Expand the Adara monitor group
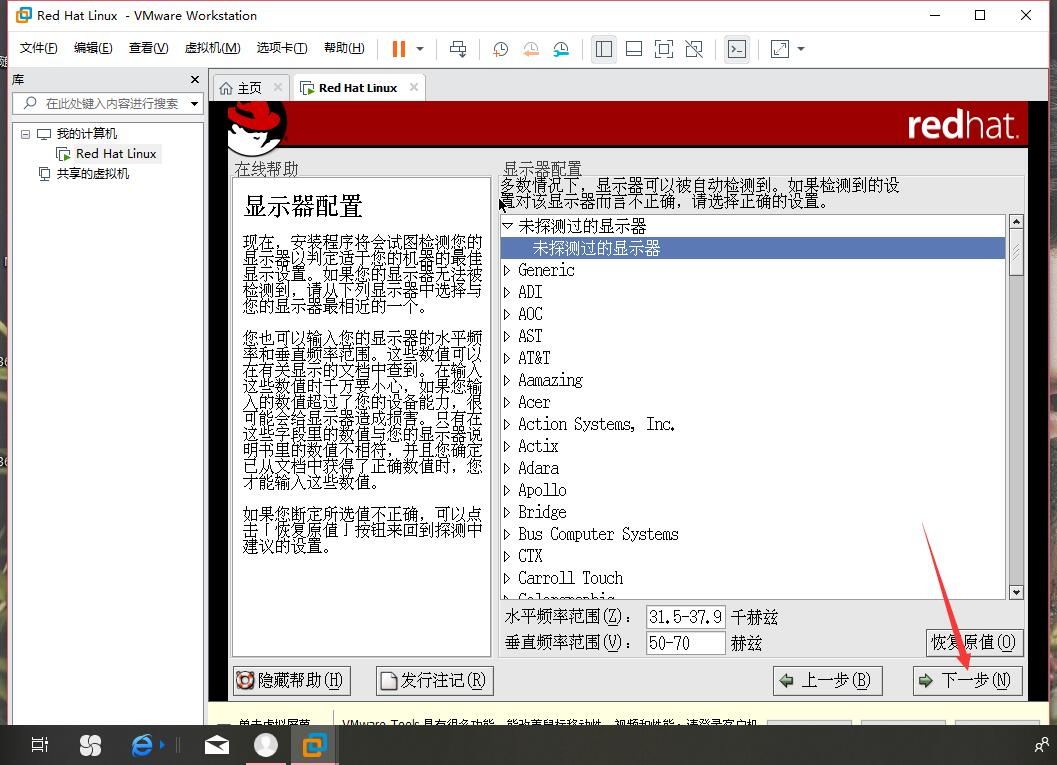 coord(507,468)
